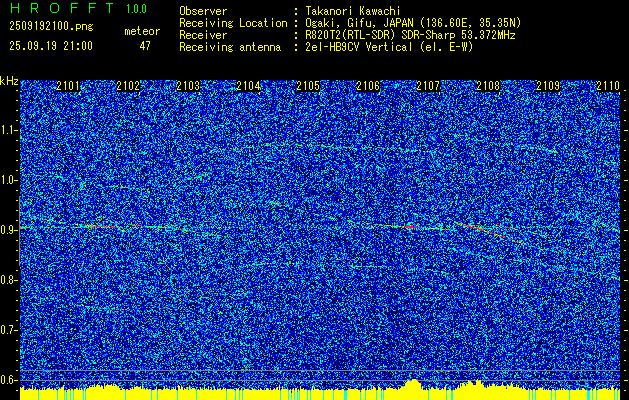Screen dimensions: 629x400
Task: Click the date stamp 25.09.19 21:00
Action: point(51,46)
